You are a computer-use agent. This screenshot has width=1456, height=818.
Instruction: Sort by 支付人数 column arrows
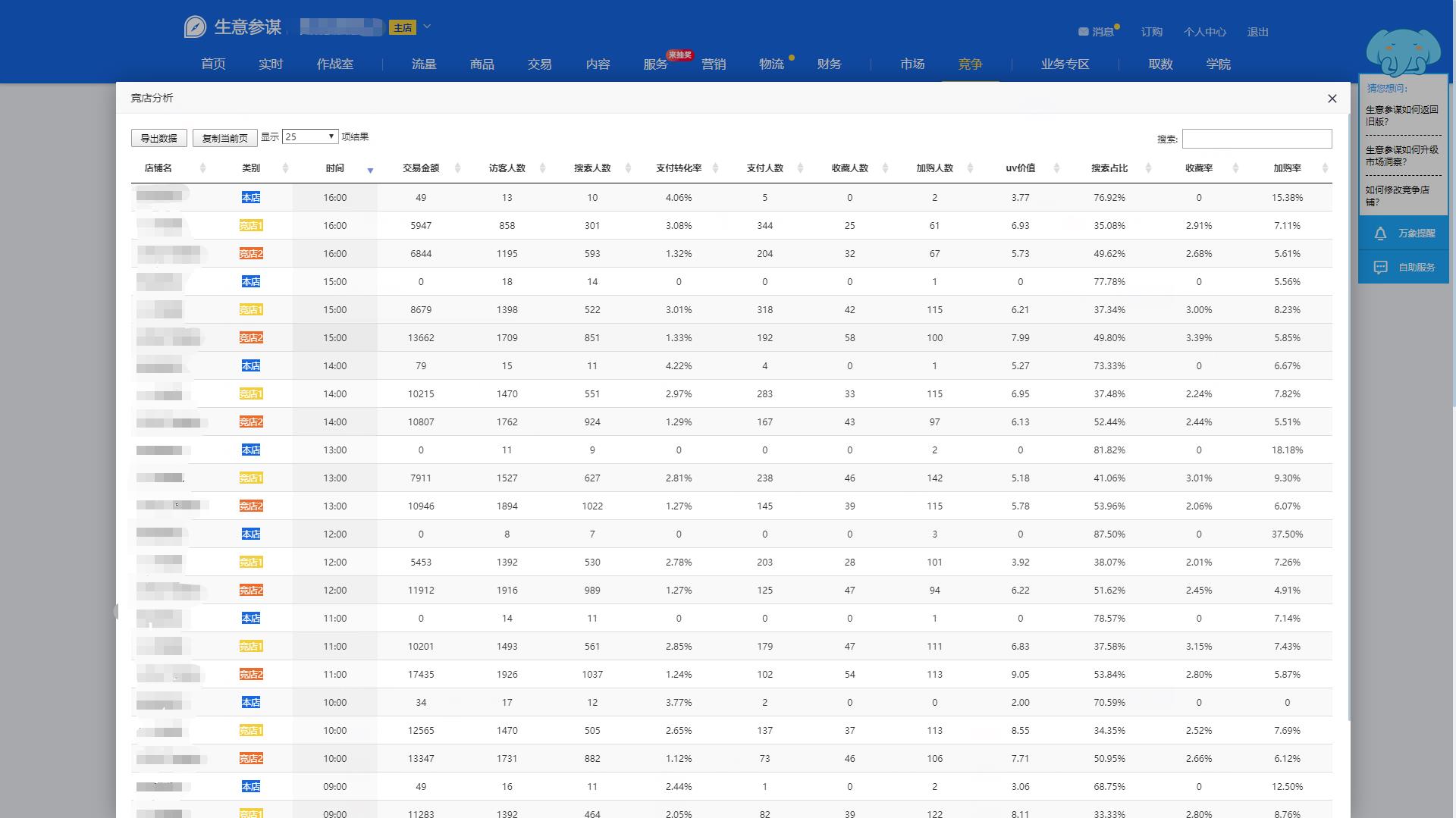[x=800, y=168]
